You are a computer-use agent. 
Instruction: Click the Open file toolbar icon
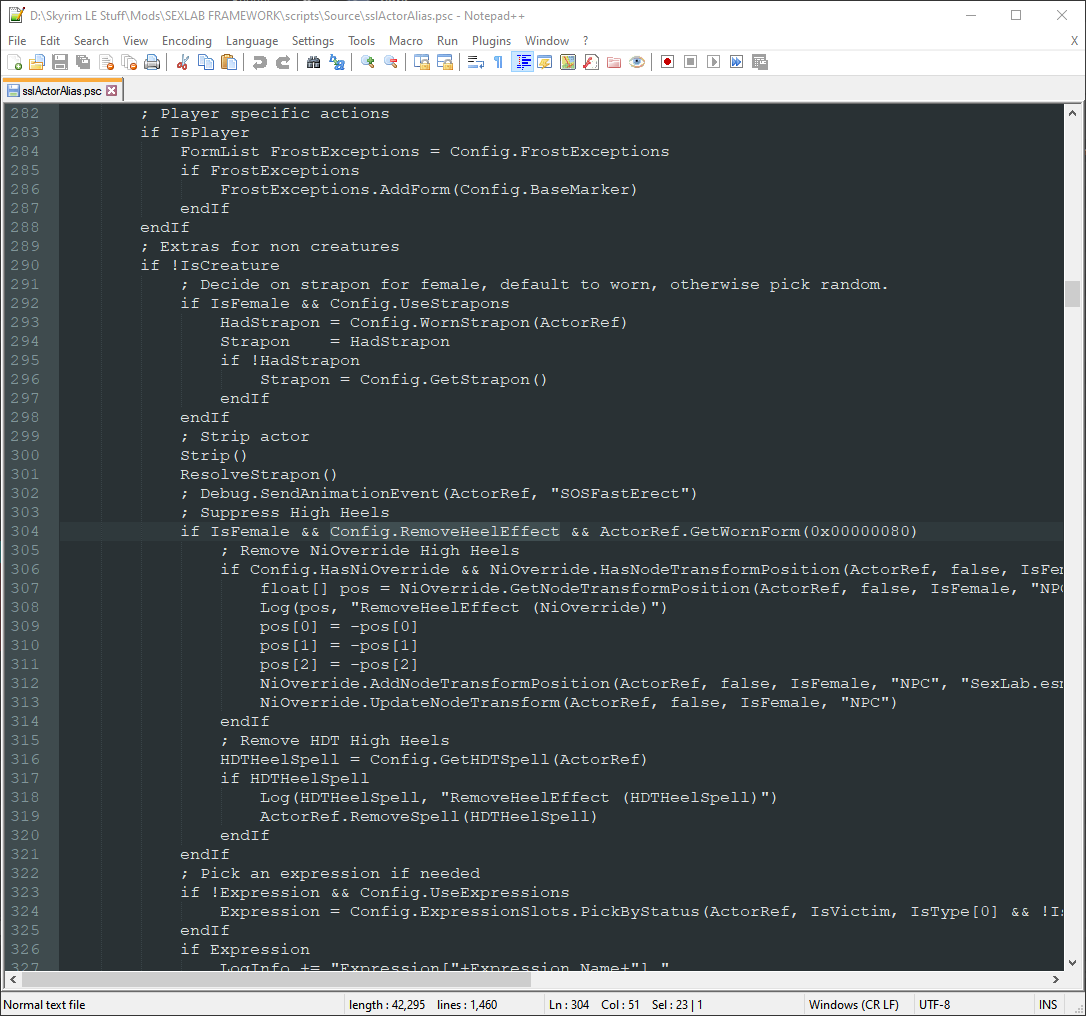[37, 62]
